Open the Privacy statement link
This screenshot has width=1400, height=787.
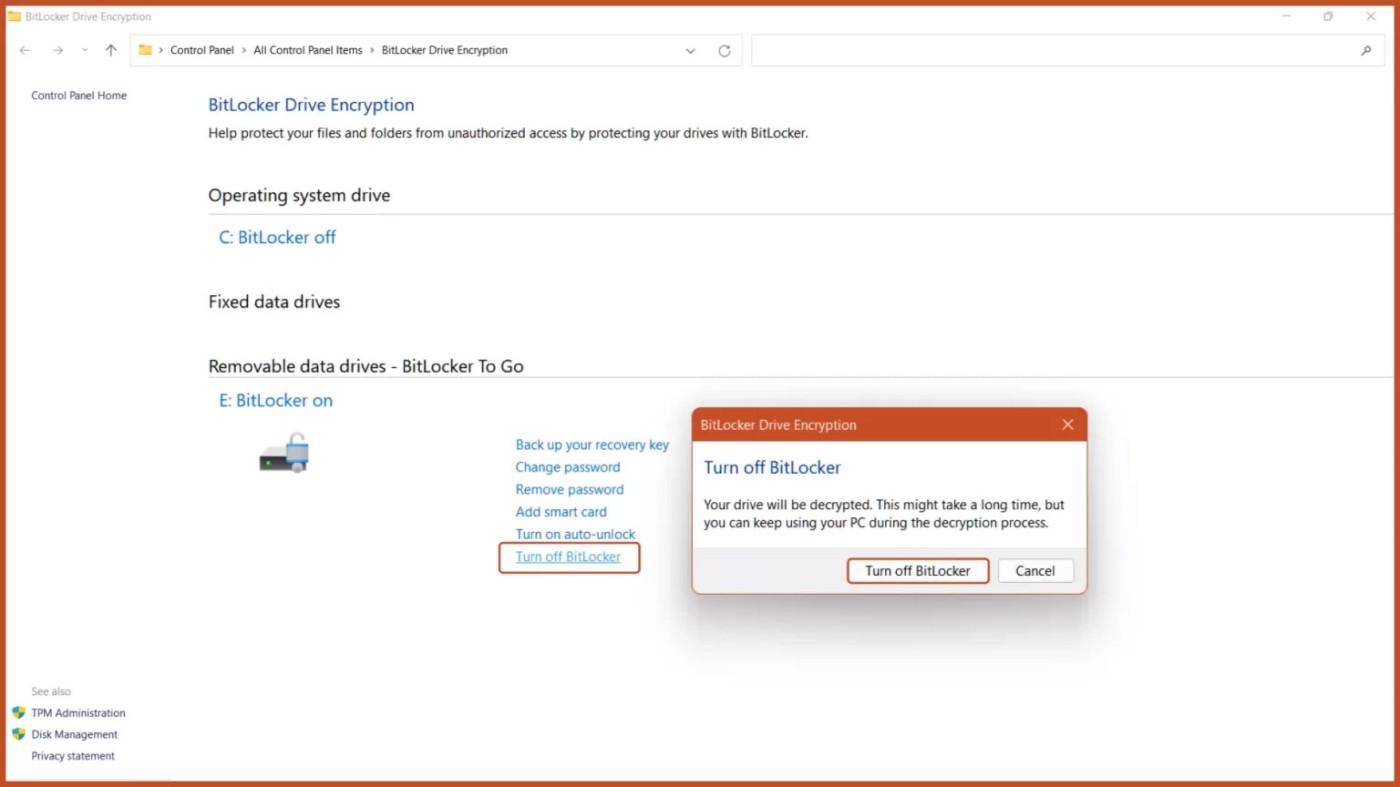(x=73, y=756)
